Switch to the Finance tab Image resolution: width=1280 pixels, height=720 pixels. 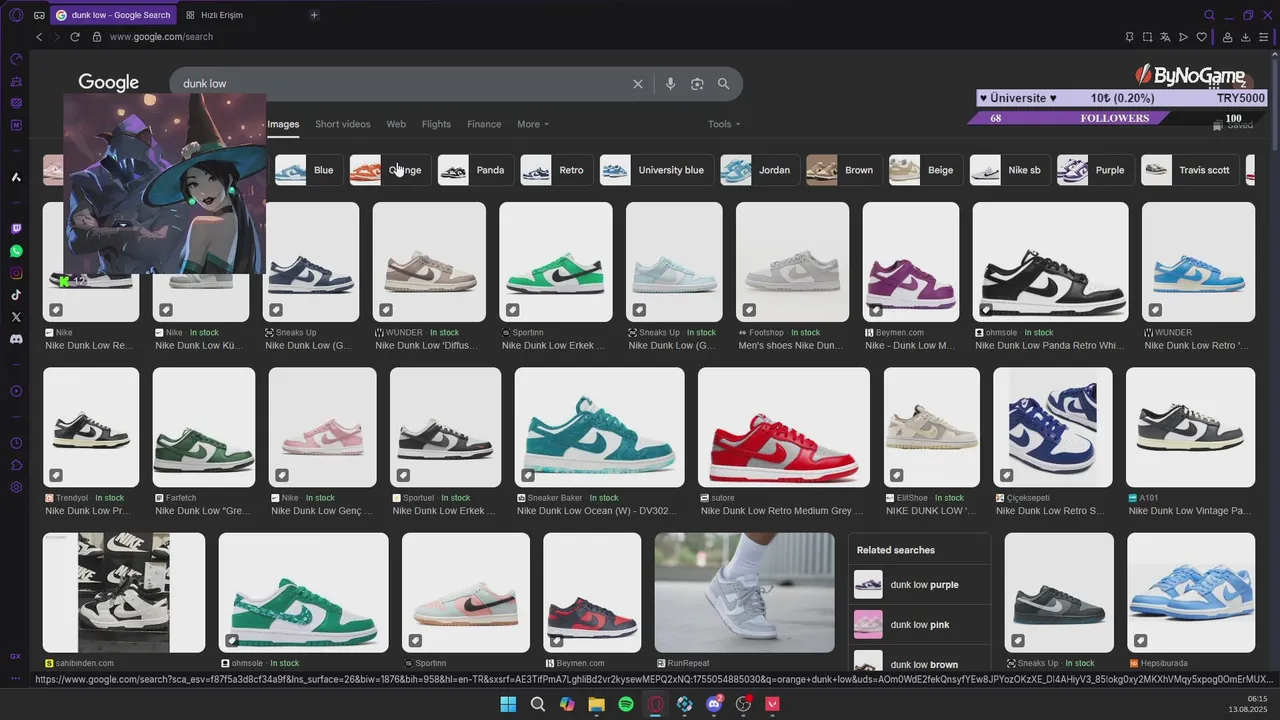(x=484, y=124)
